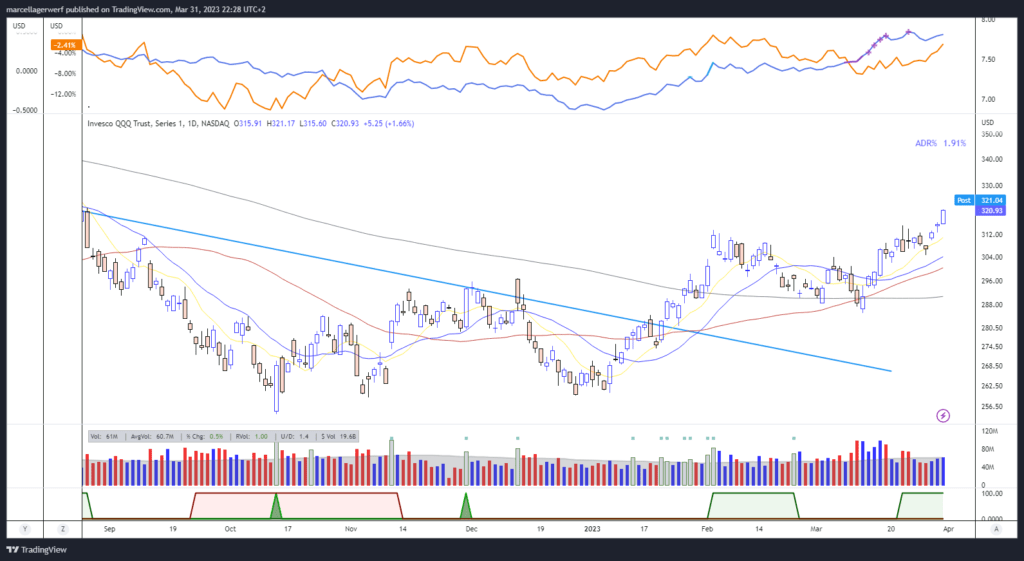Click the U/D: 1.4 readout

coord(295,436)
